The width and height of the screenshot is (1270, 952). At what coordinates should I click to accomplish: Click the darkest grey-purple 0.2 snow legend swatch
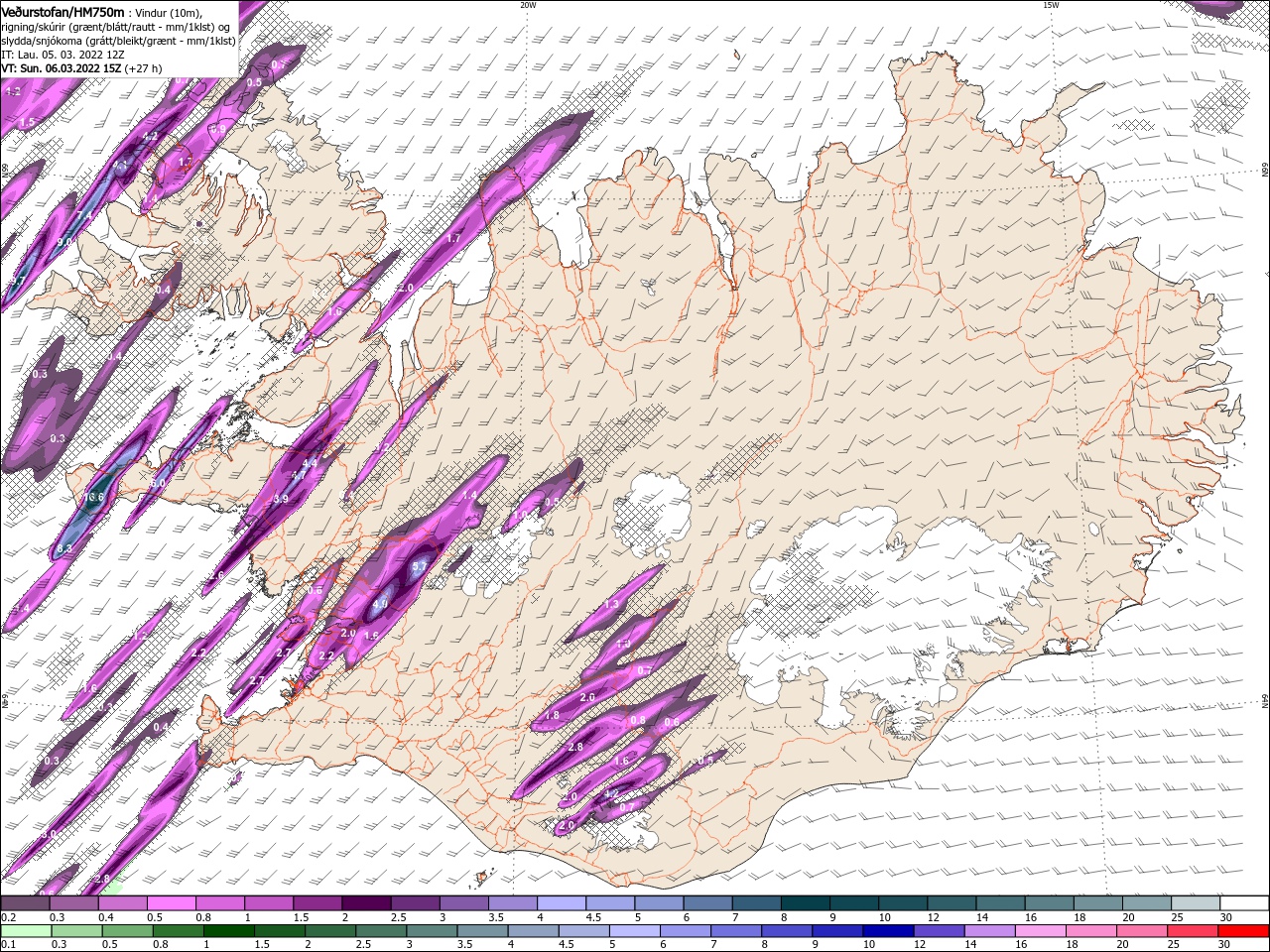[x=25, y=903]
